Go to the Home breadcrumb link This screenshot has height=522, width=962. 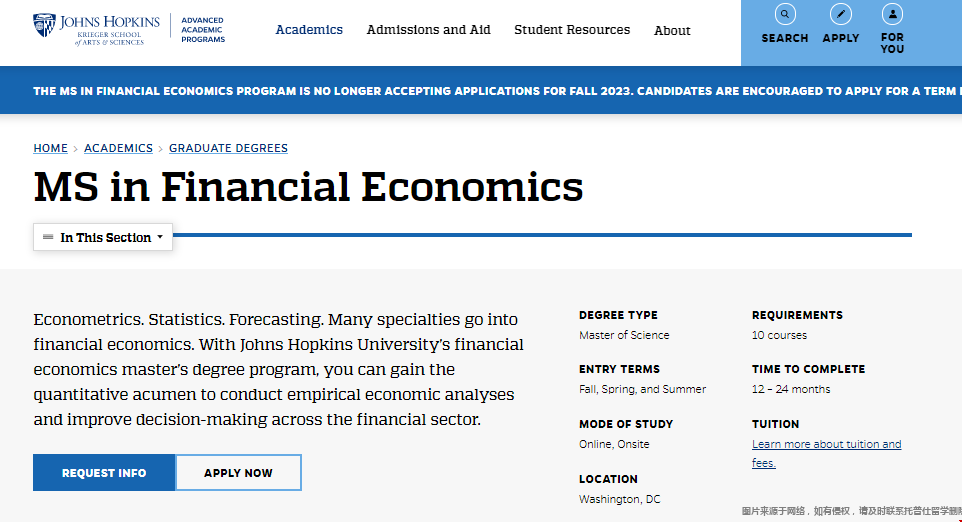pyautogui.click(x=50, y=148)
